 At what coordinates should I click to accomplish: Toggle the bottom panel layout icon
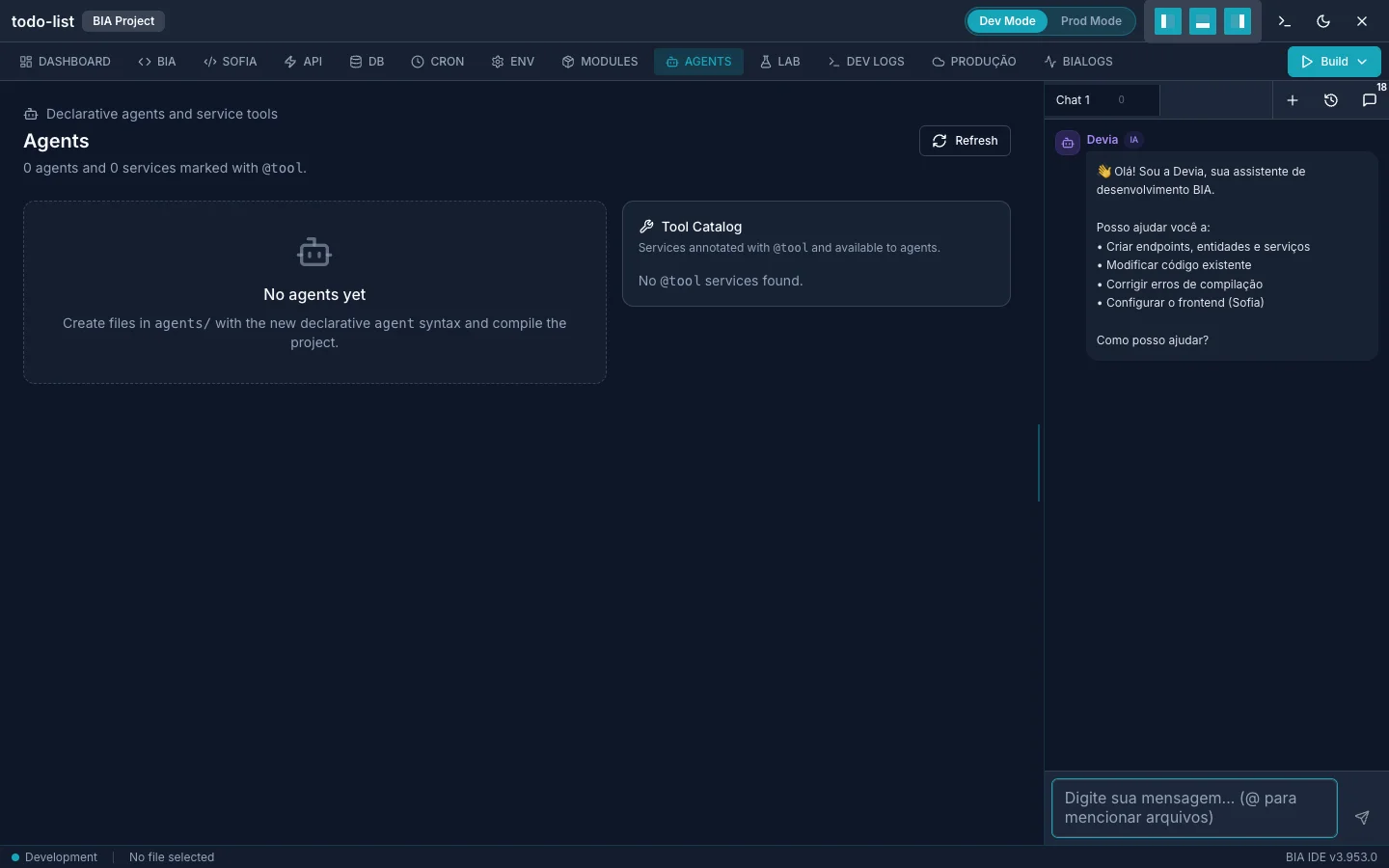click(1203, 21)
